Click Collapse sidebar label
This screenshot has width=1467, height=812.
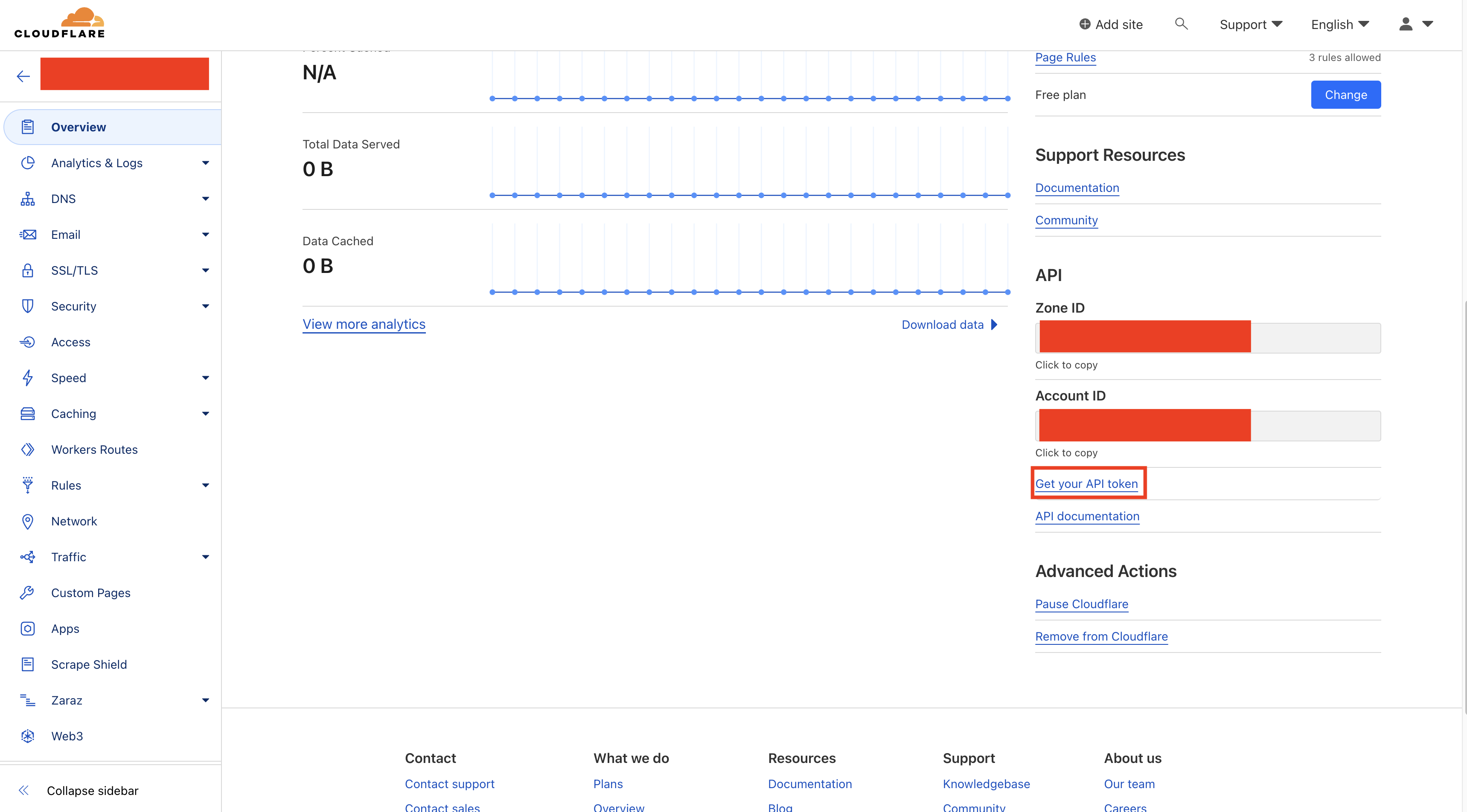(x=93, y=790)
